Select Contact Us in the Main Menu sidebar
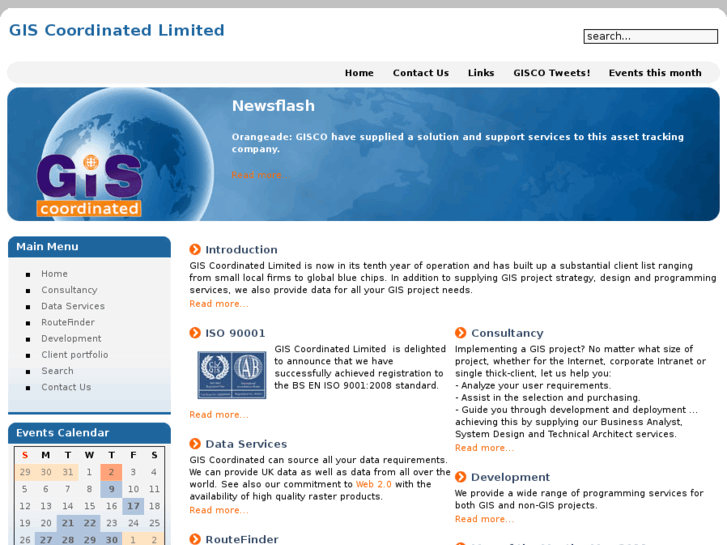Viewport: 727px width, 545px height. [66, 387]
